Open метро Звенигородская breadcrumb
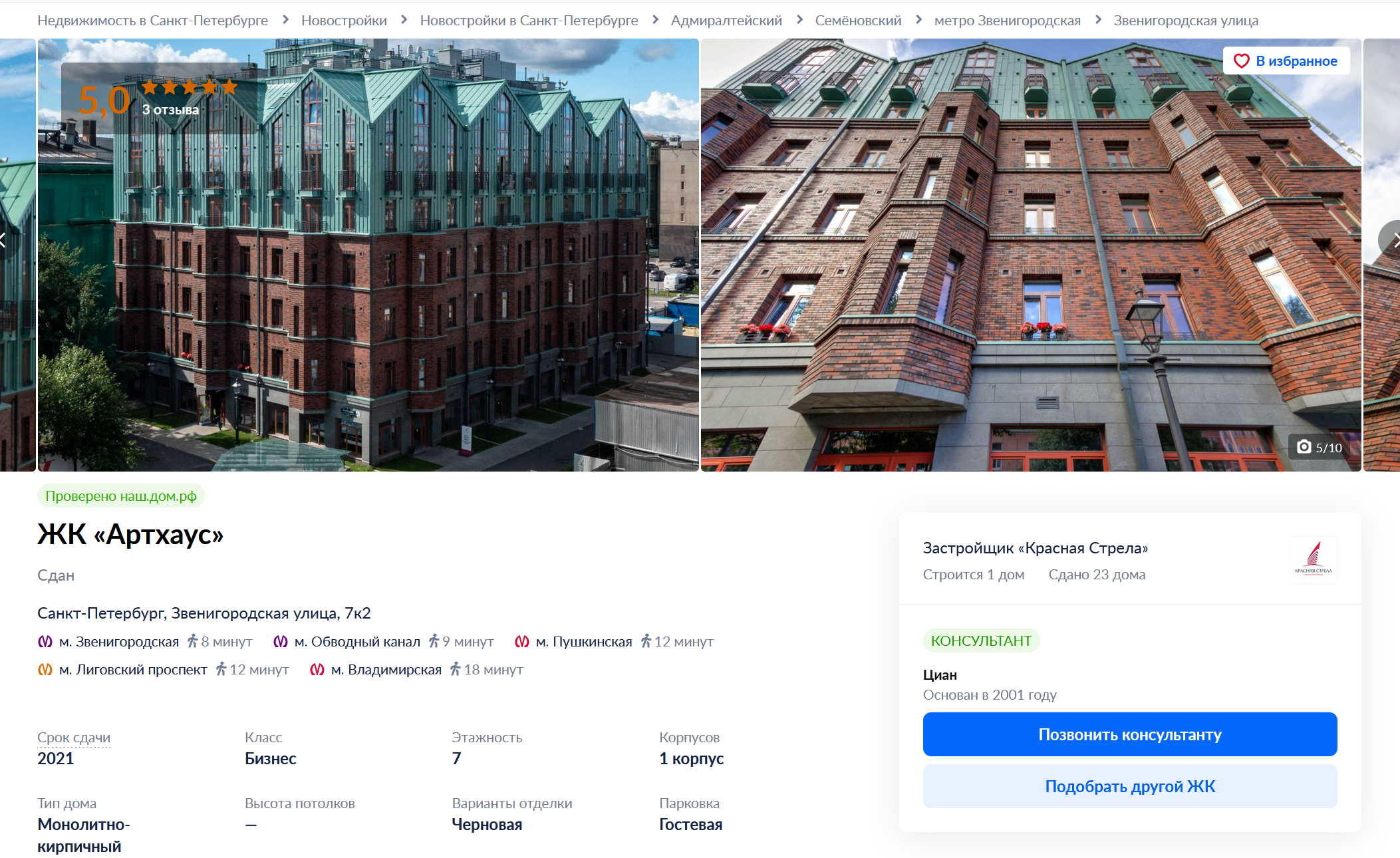 pyautogui.click(x=1007, y=20)
